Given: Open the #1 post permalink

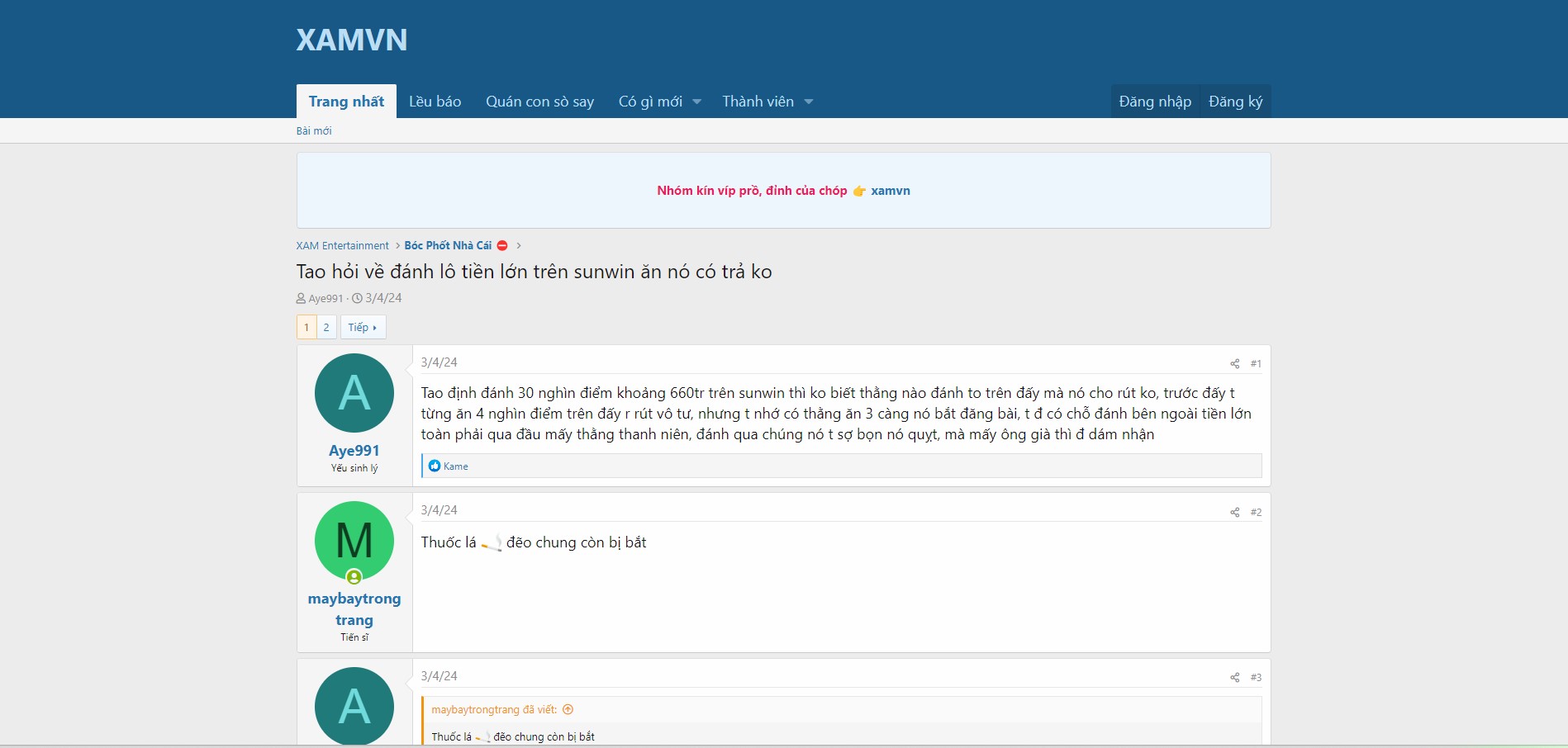Looking at the screenshot, I should click(x=1256, y=363).
